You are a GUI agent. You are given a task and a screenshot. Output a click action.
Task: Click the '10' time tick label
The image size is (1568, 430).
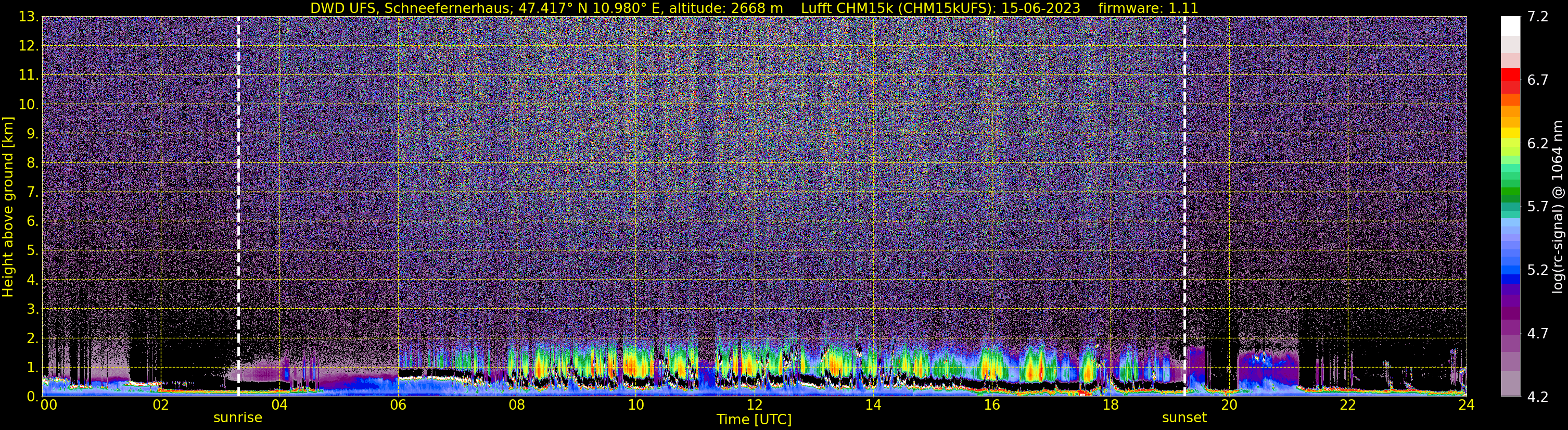[635, 405]
